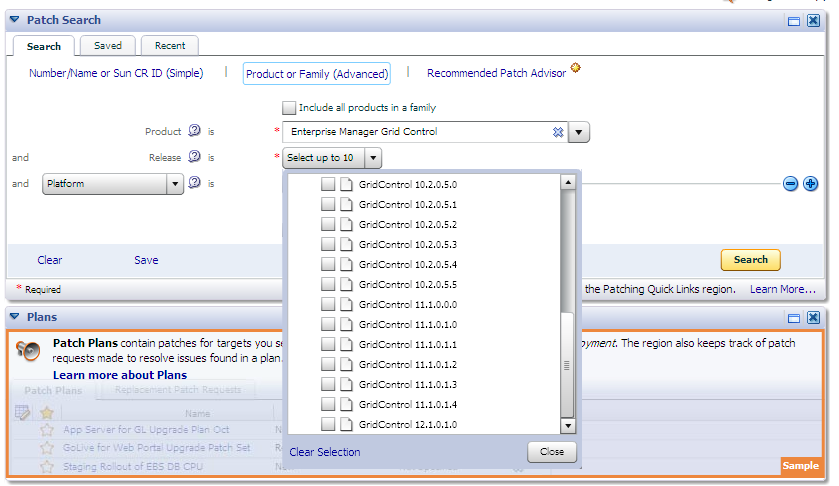Check GridControl 10.2.0.5.1 release

[x=328, y=204]
